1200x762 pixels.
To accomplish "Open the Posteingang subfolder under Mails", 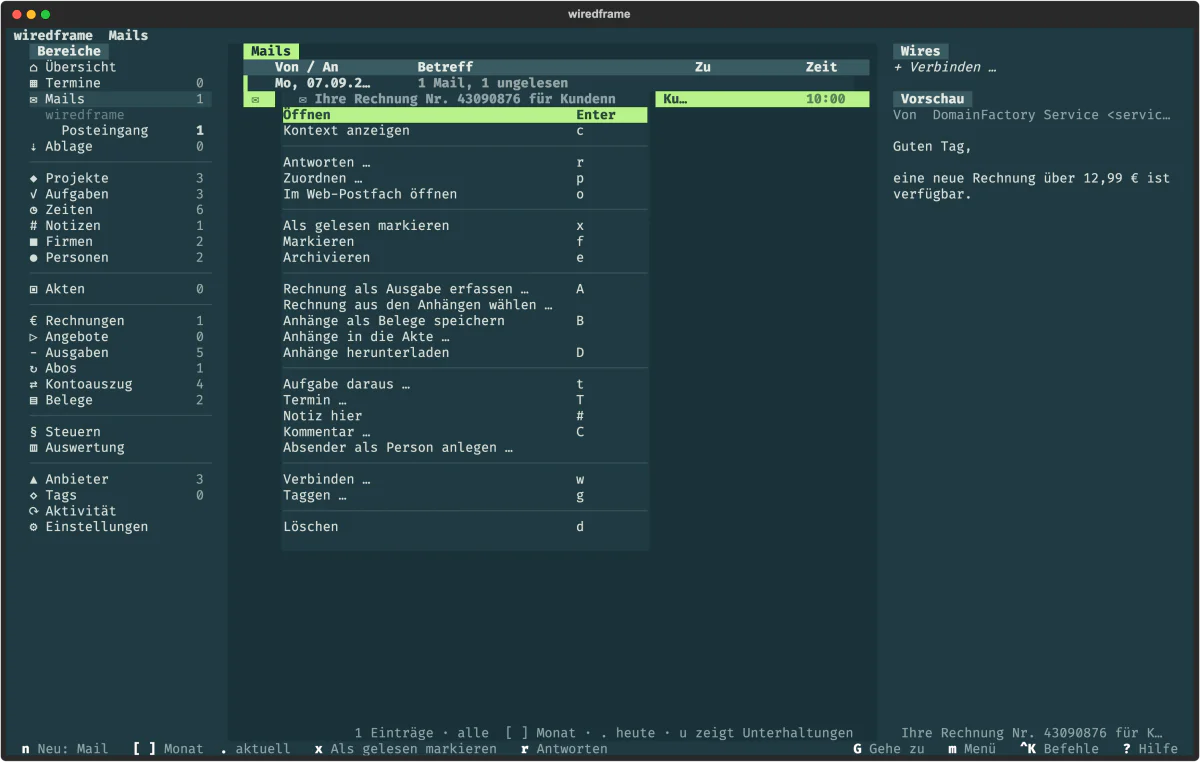I will 105,131.
